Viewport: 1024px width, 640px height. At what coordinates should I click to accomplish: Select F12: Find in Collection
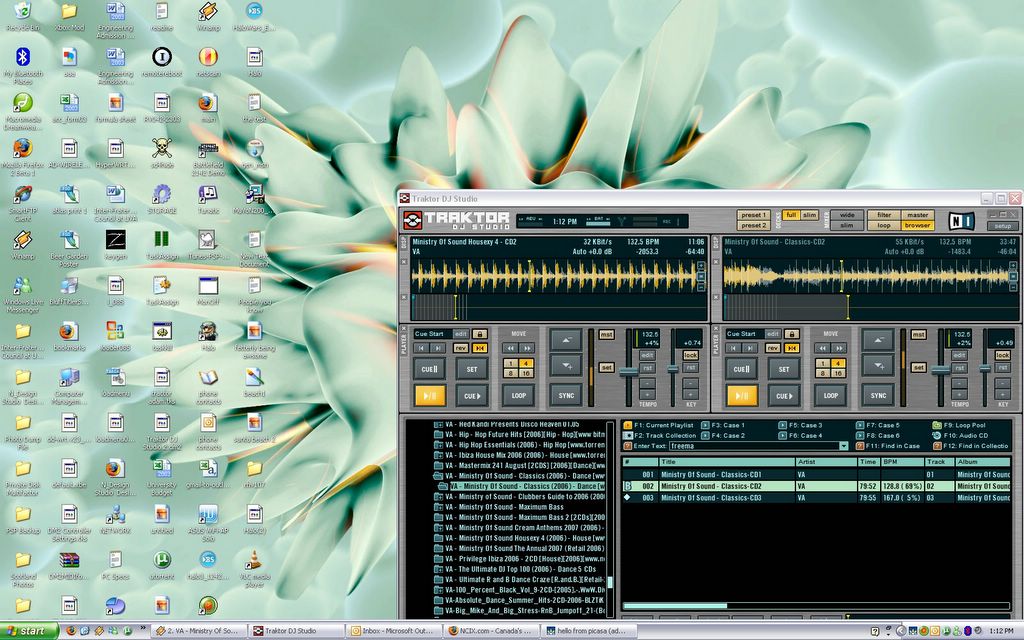pos(971,446)
